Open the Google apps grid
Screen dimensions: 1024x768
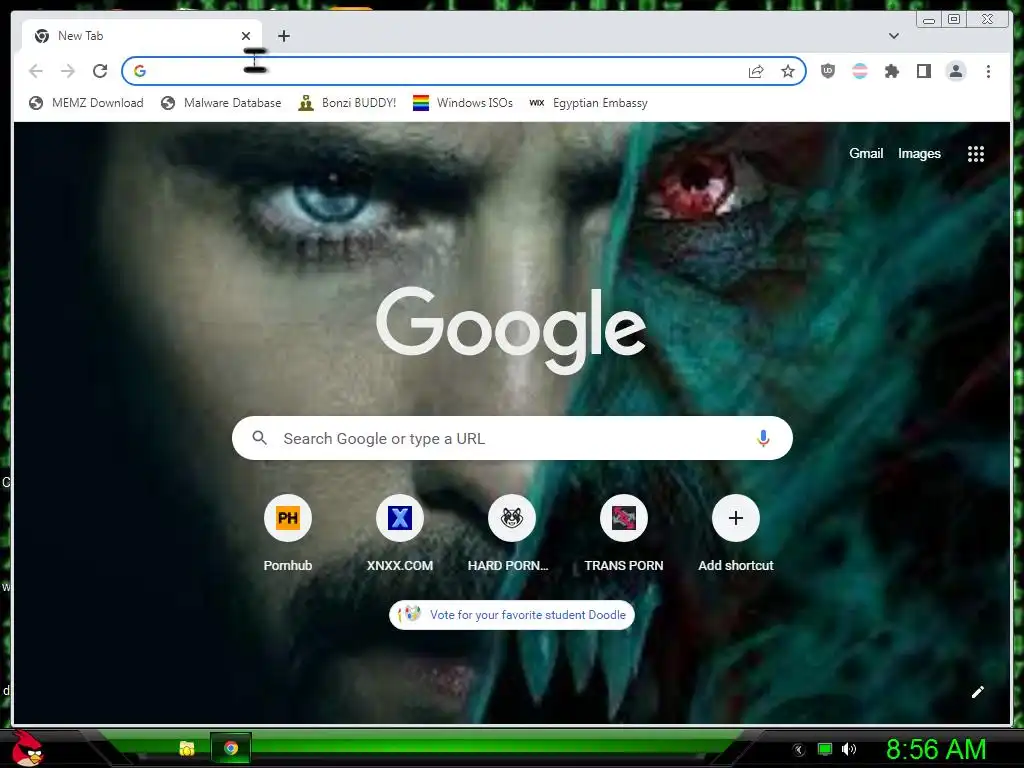976,154
